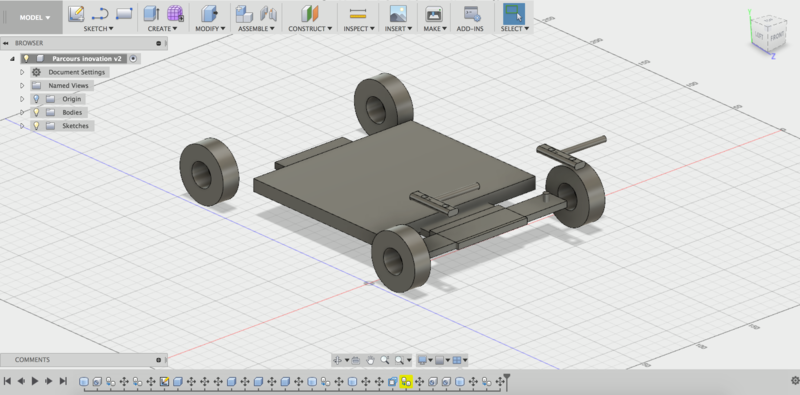The width and height of the screenshot is (800, 395).
Task: Click the FRONT face of view cube
Action: coord(776,36)
